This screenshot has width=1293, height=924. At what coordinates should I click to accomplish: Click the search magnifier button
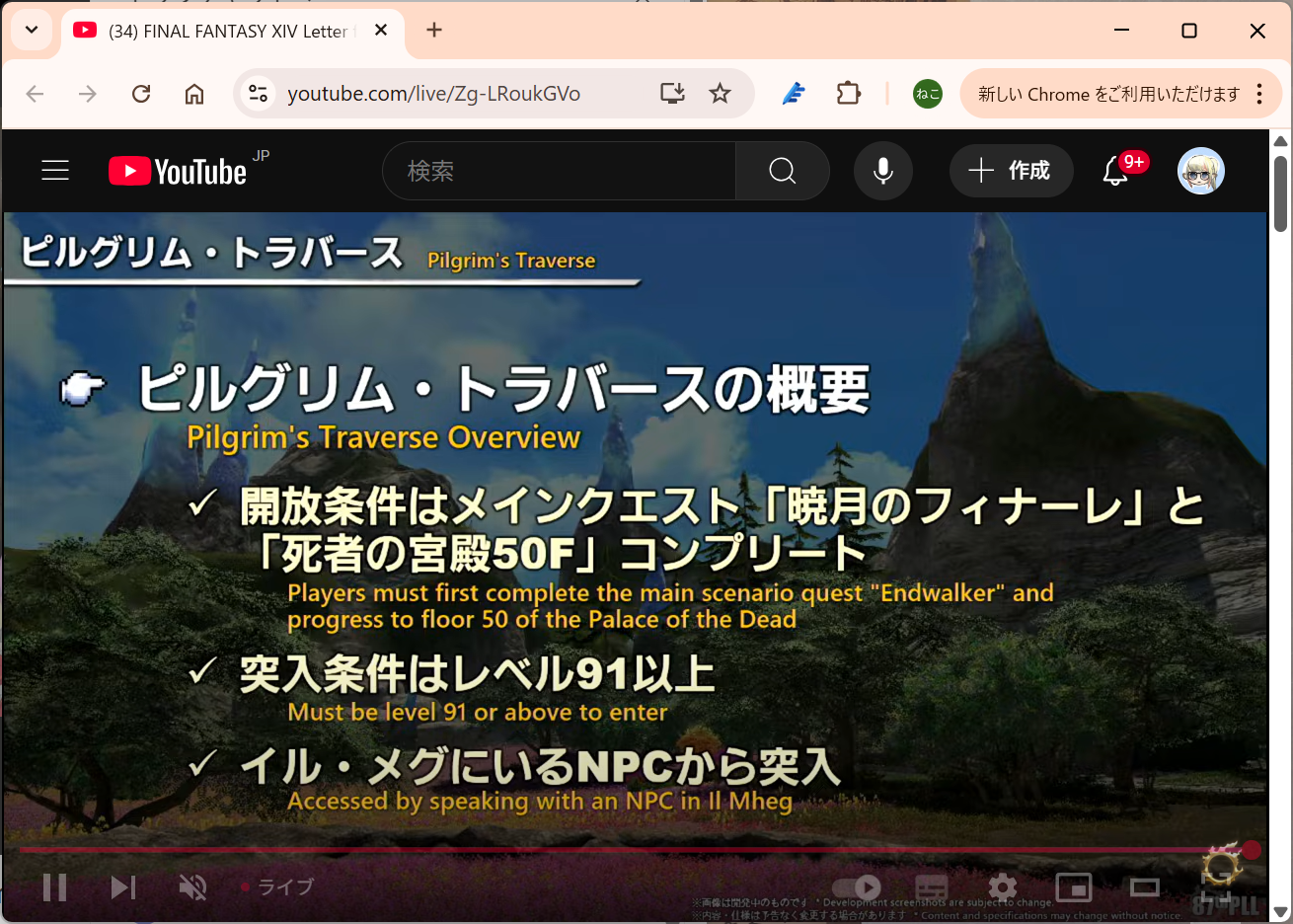click(783, 171)
